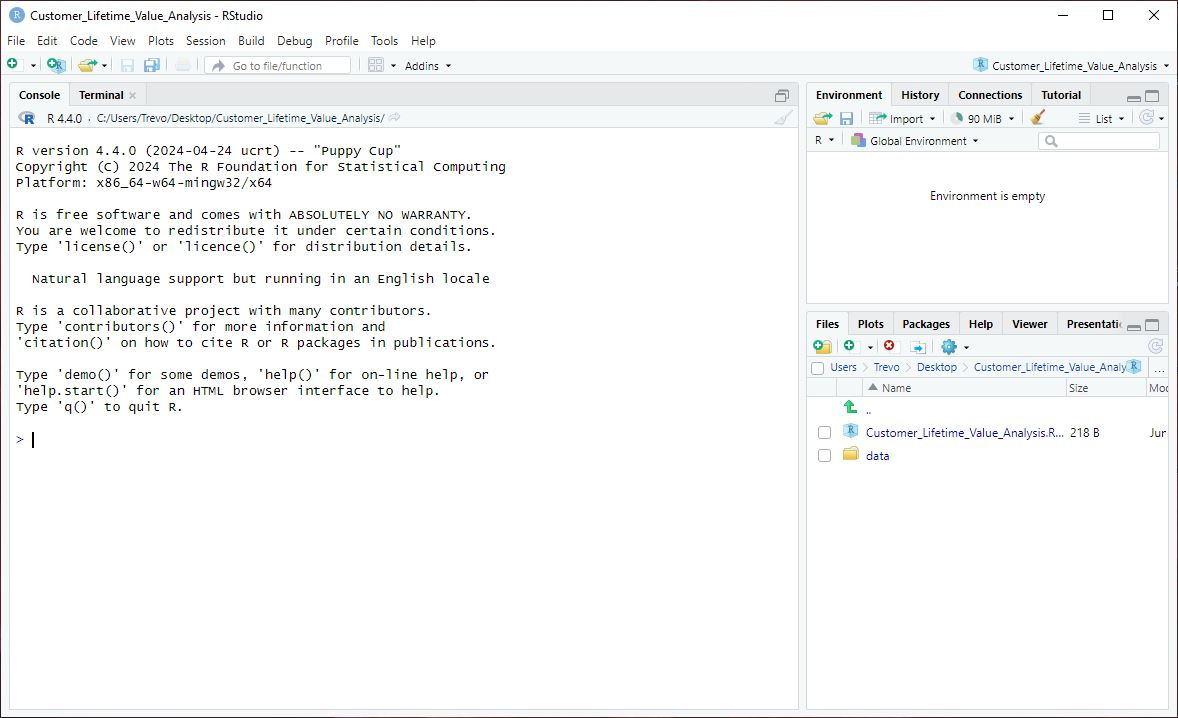Maximize the Console pane
Viewport: 1178px width, 718px height.
click(782, 95)
